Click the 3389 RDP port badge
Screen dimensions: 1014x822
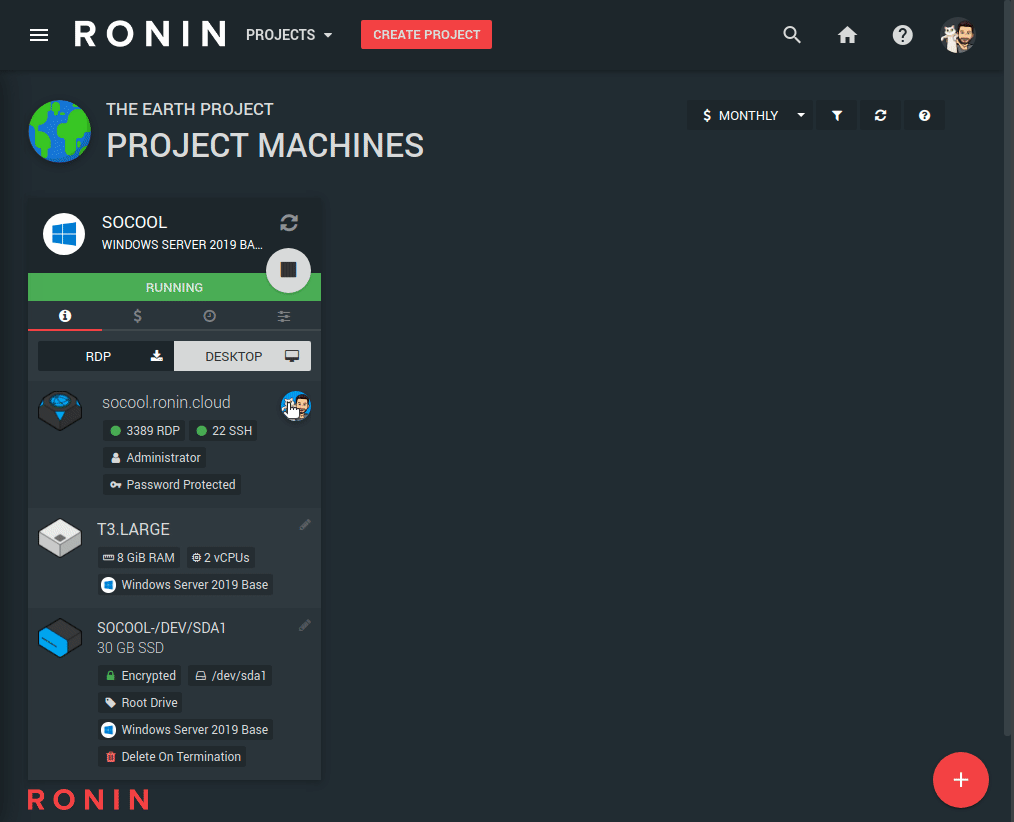coord(144,431)
